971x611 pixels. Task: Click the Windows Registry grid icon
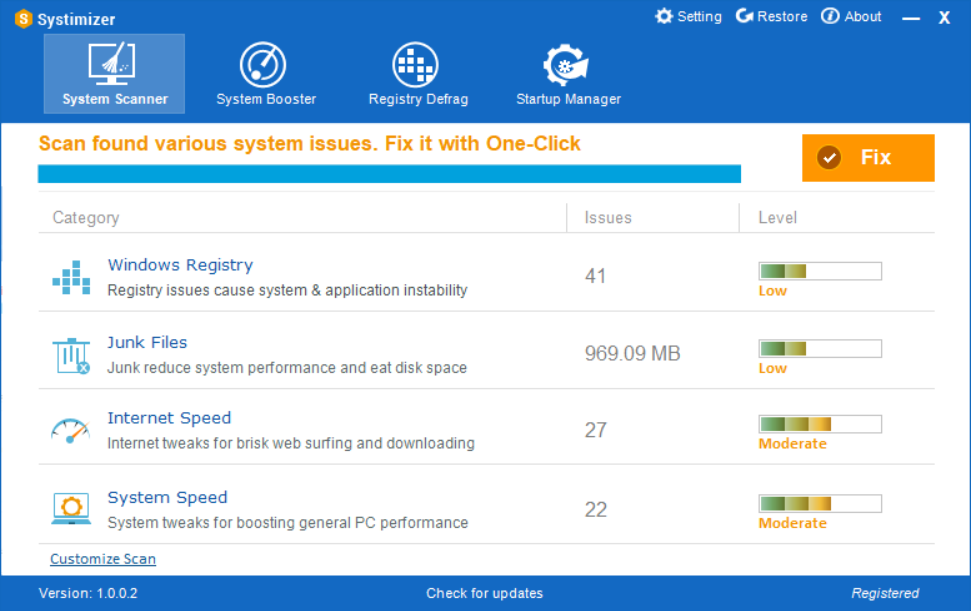(71, 277)
